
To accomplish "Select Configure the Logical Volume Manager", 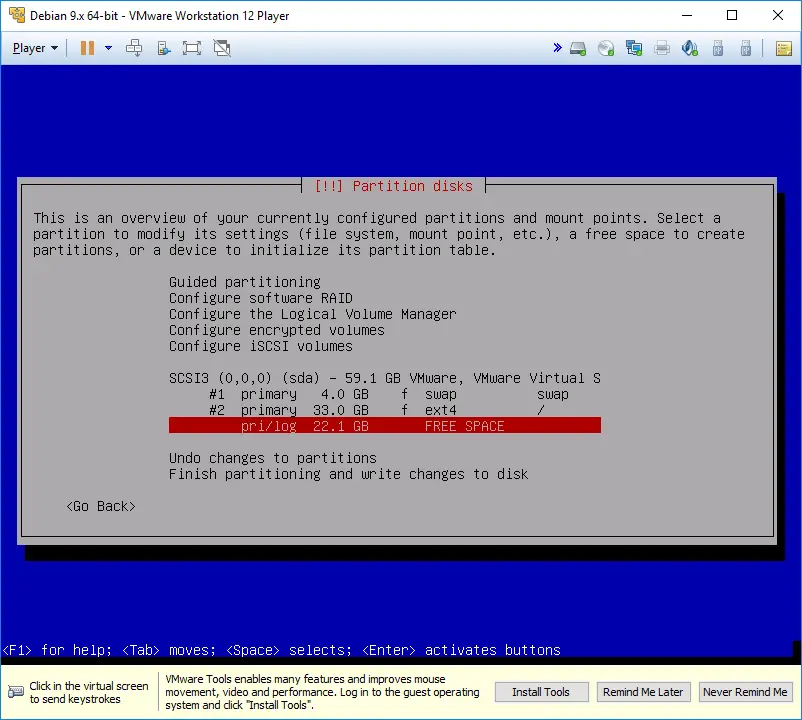I will point(313,314).
